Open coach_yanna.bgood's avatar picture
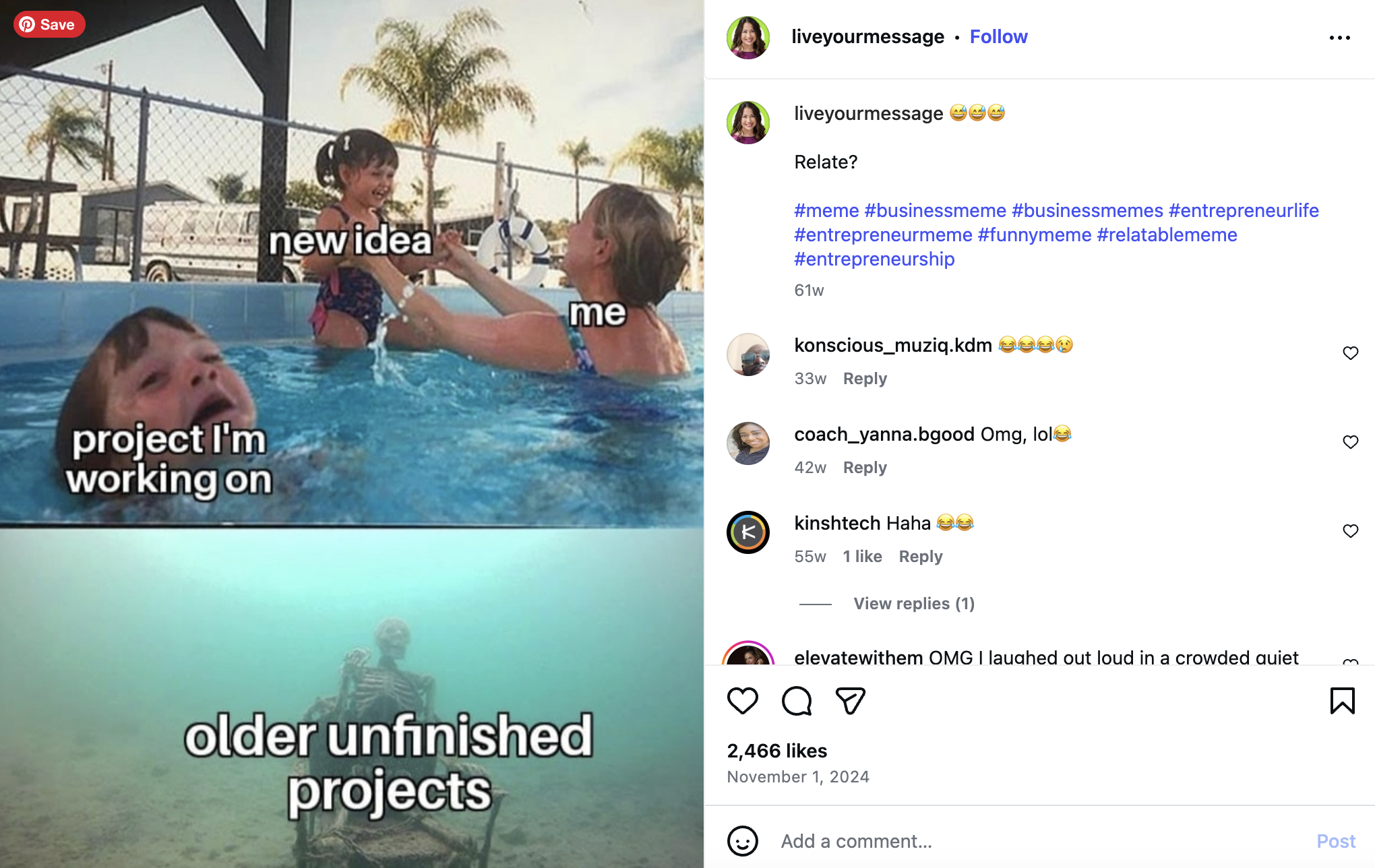The height and width of the screenshot is (868, 1375). coord(748,443)
